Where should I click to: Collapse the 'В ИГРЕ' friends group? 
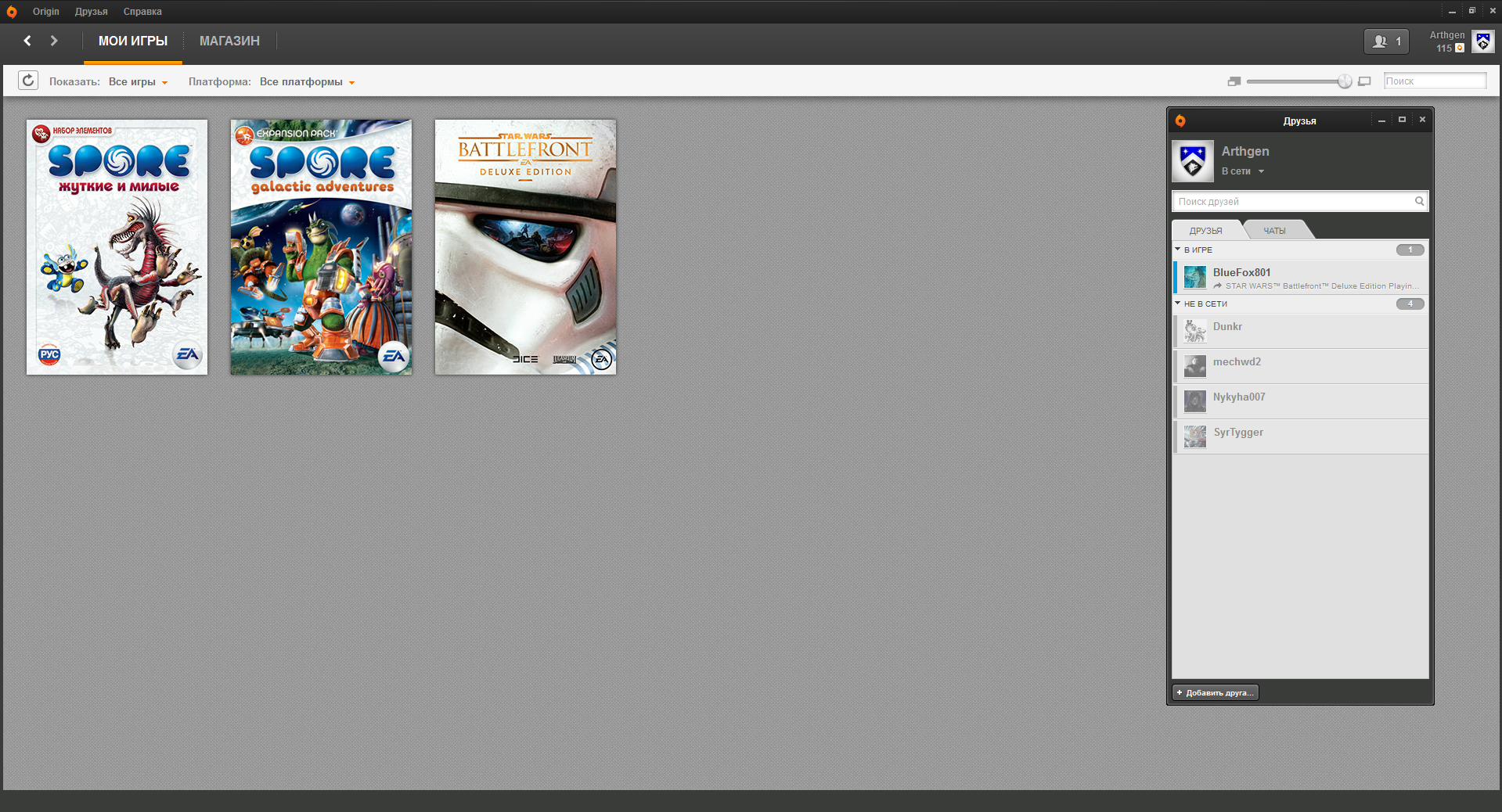point(1178,250)
